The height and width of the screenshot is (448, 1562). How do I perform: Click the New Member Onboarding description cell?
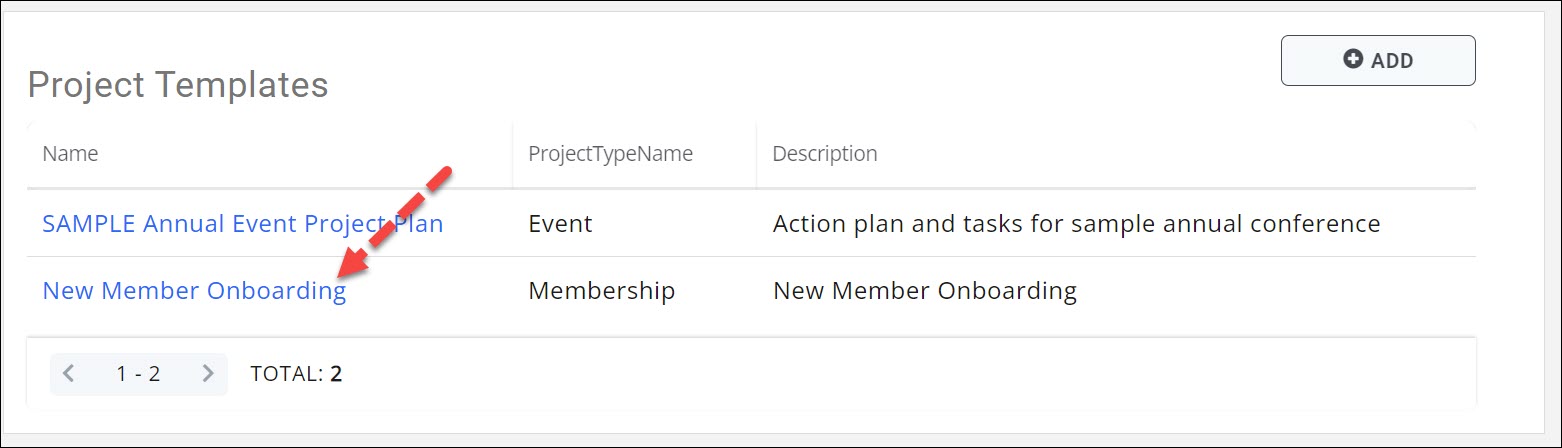pos(924,291)
